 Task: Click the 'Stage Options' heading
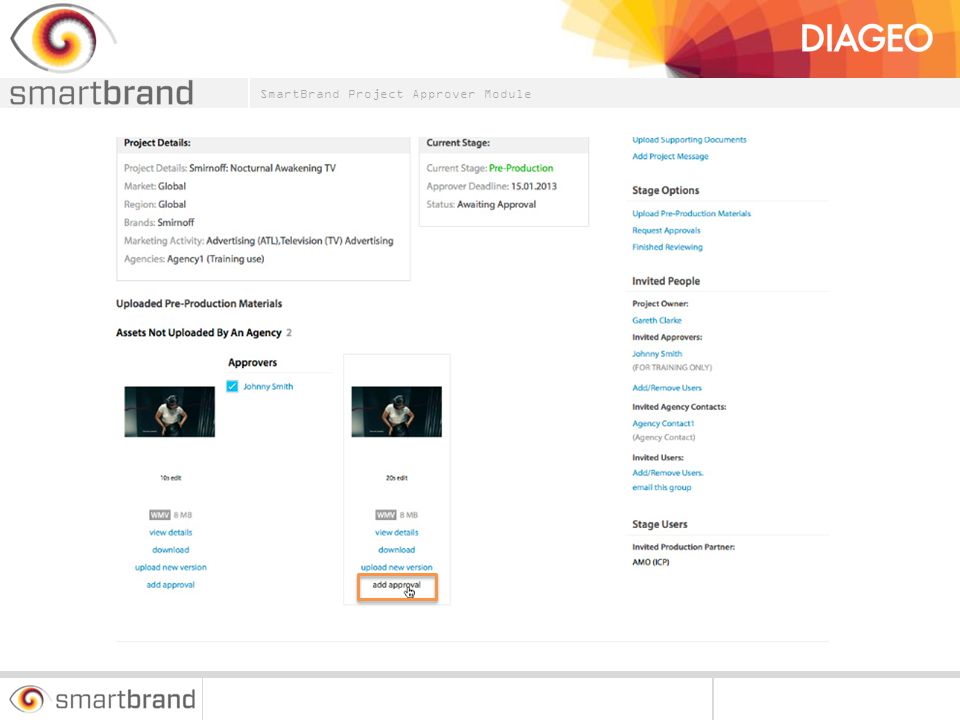click(x=666, y=190)
